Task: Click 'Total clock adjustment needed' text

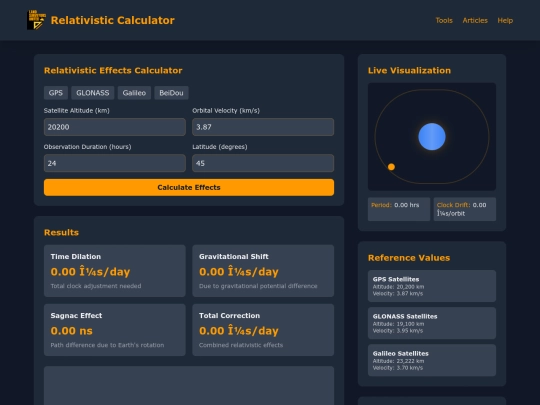Action: click(x=96, y=286)
